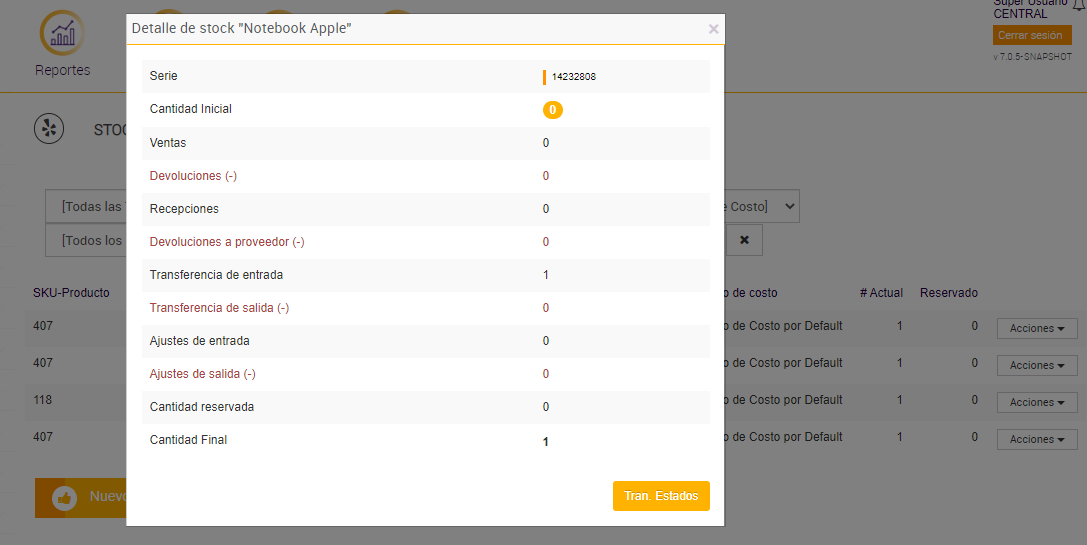Sort by the SKU-Producto column header
The height and width of the screenshot is (545, 1087).
(x=71, y=293)
